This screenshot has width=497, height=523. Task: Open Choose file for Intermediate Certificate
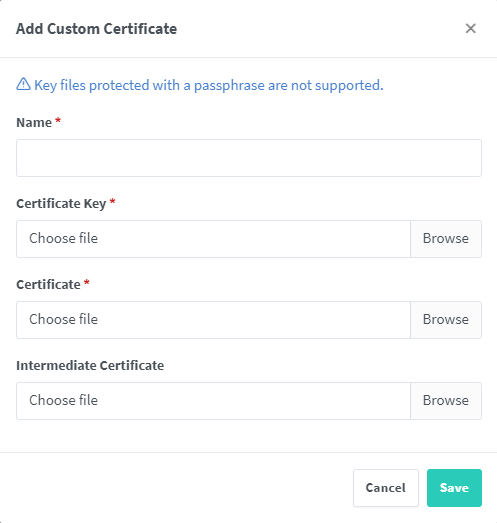tap(213, 401)
